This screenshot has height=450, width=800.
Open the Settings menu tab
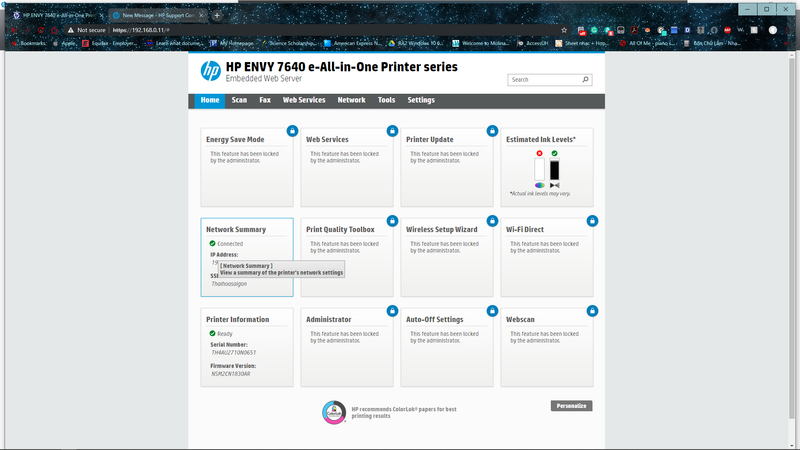[x=421, y=100]
